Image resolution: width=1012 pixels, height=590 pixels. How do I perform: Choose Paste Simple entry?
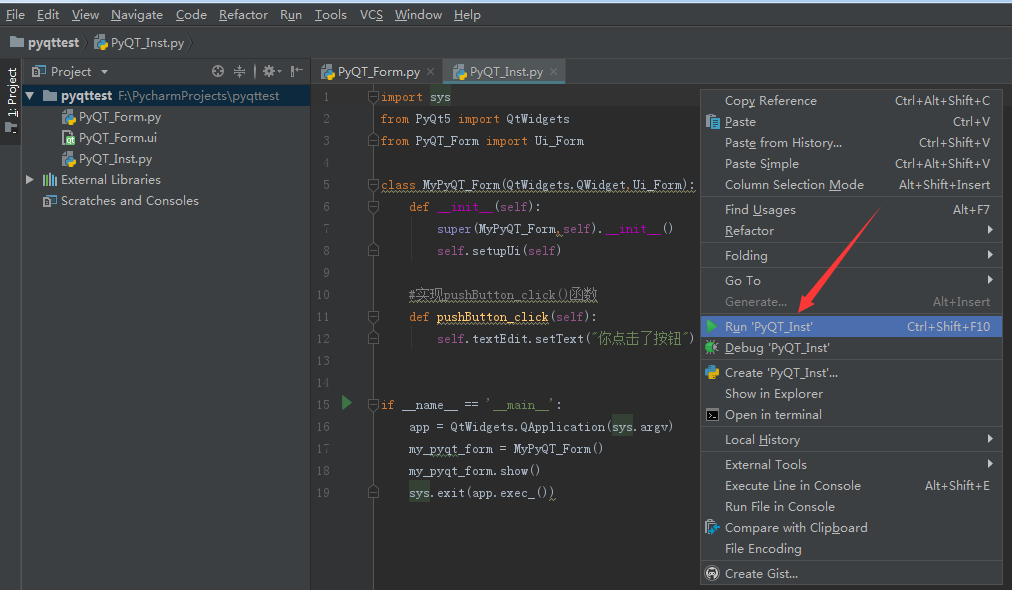[851, 164]
